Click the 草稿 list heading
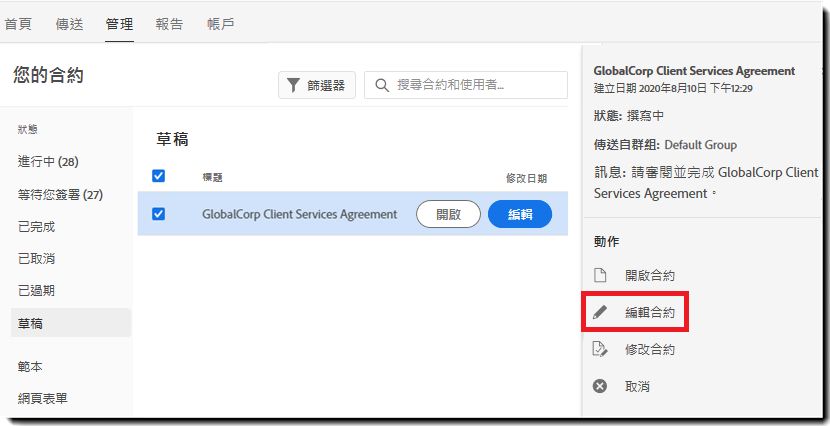 tap(173, 139)
